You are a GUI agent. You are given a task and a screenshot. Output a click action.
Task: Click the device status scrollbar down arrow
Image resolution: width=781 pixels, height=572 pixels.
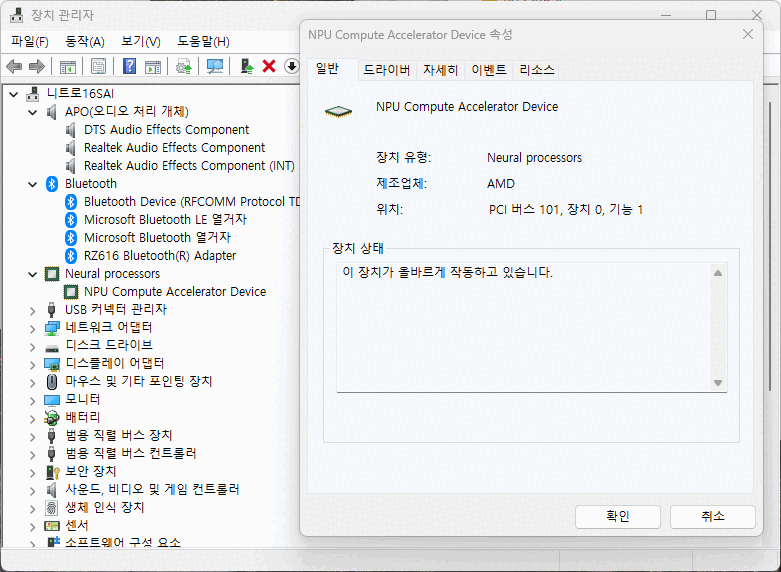click(x=718, y=383)
